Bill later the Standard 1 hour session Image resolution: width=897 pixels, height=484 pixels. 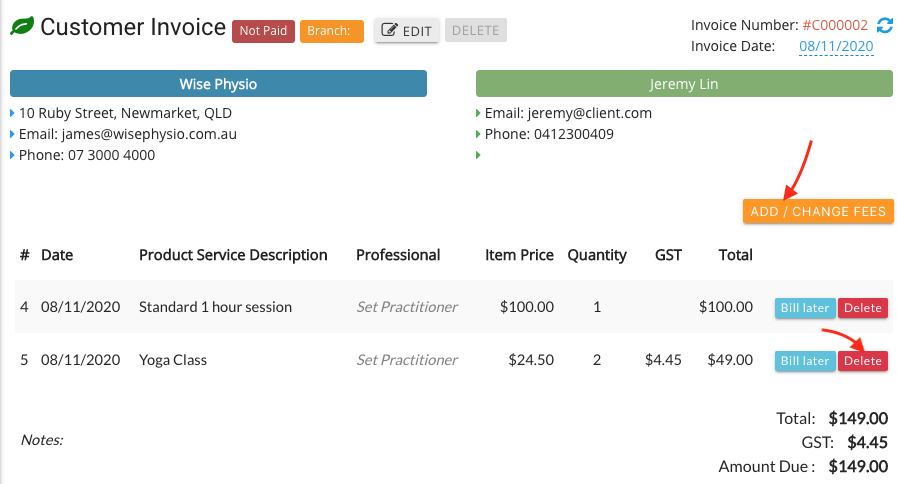[805, 308]
